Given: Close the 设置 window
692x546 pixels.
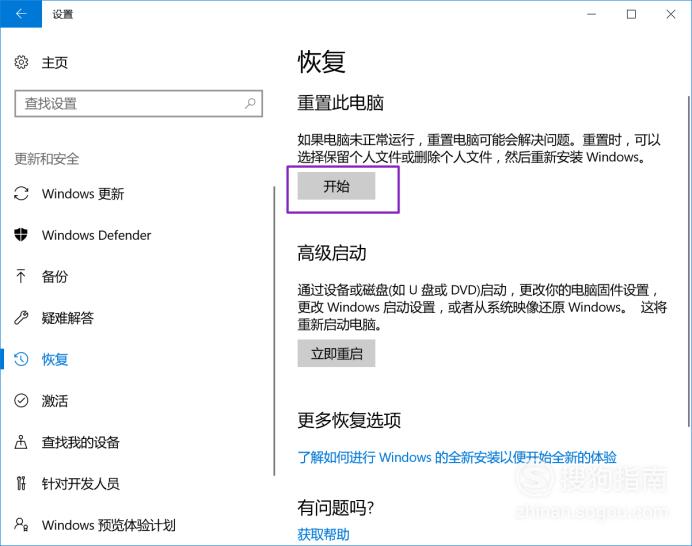Looking at the screenshot, I should point(671,14).
